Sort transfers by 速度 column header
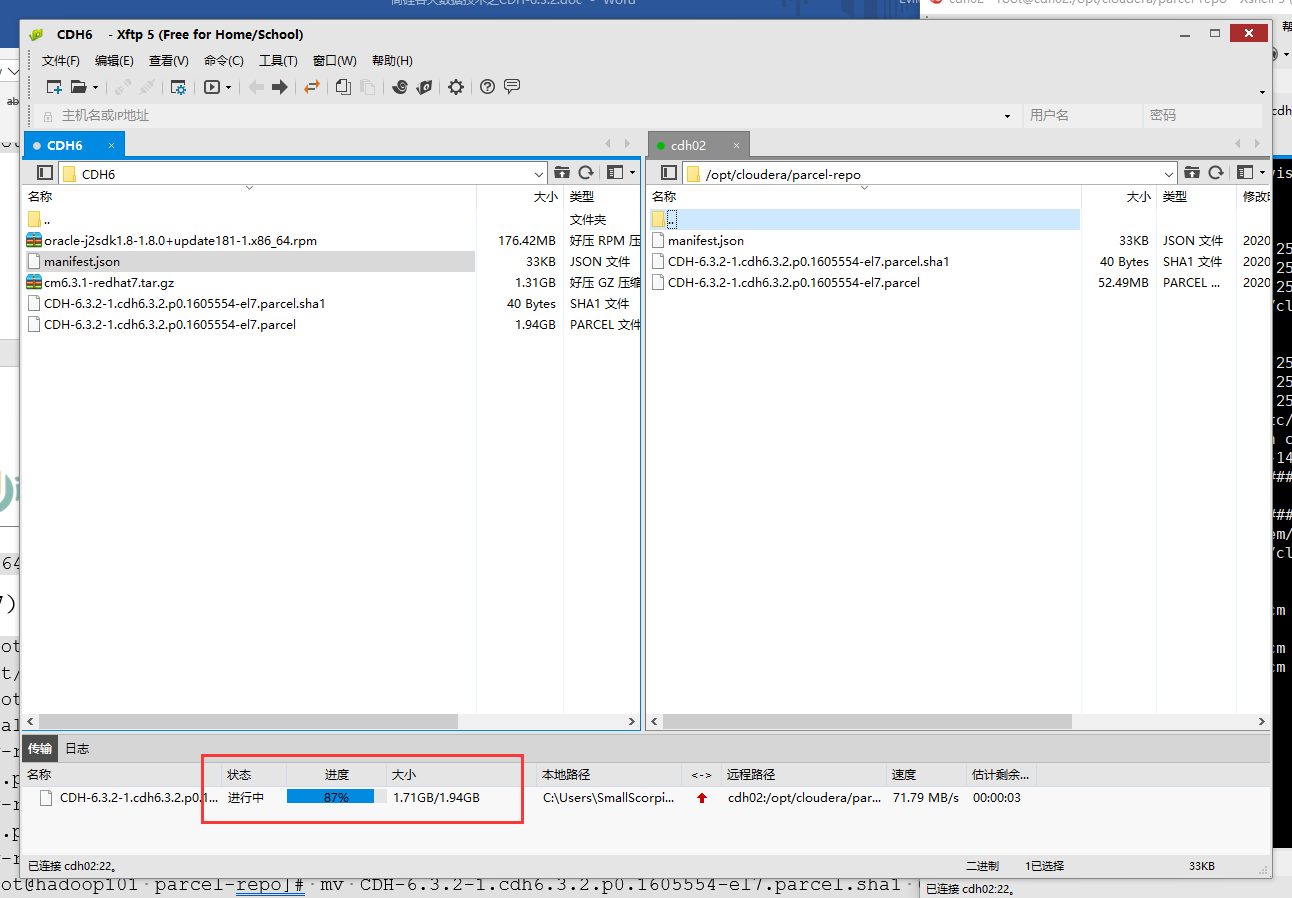Screen dimensions: 1292x898 click(x=904, y=774)
